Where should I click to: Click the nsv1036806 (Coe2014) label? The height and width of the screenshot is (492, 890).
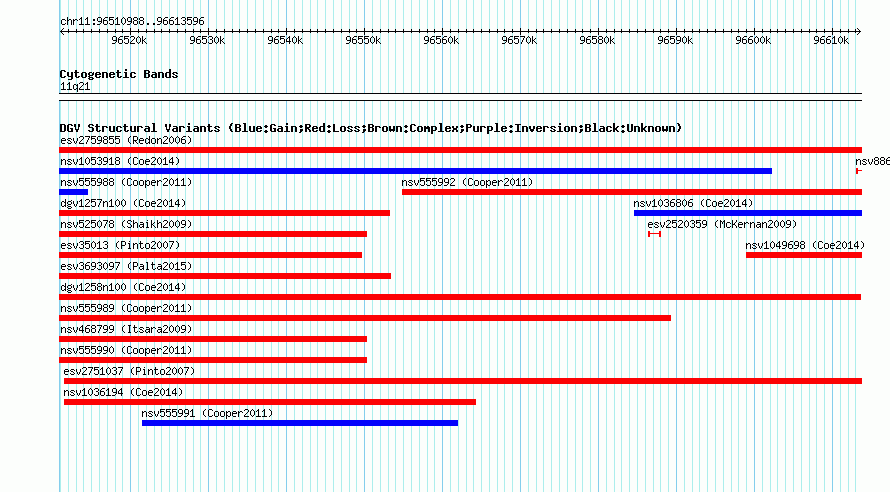point(693,203)
